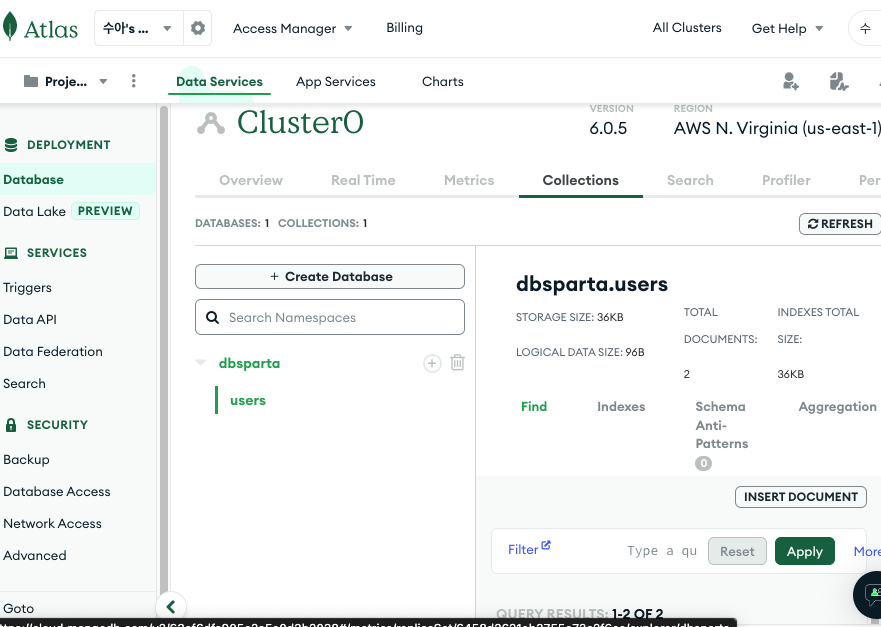Expand the Get Help menu
The height and width of the screenshot is (627, 881).
pos(787,28)
